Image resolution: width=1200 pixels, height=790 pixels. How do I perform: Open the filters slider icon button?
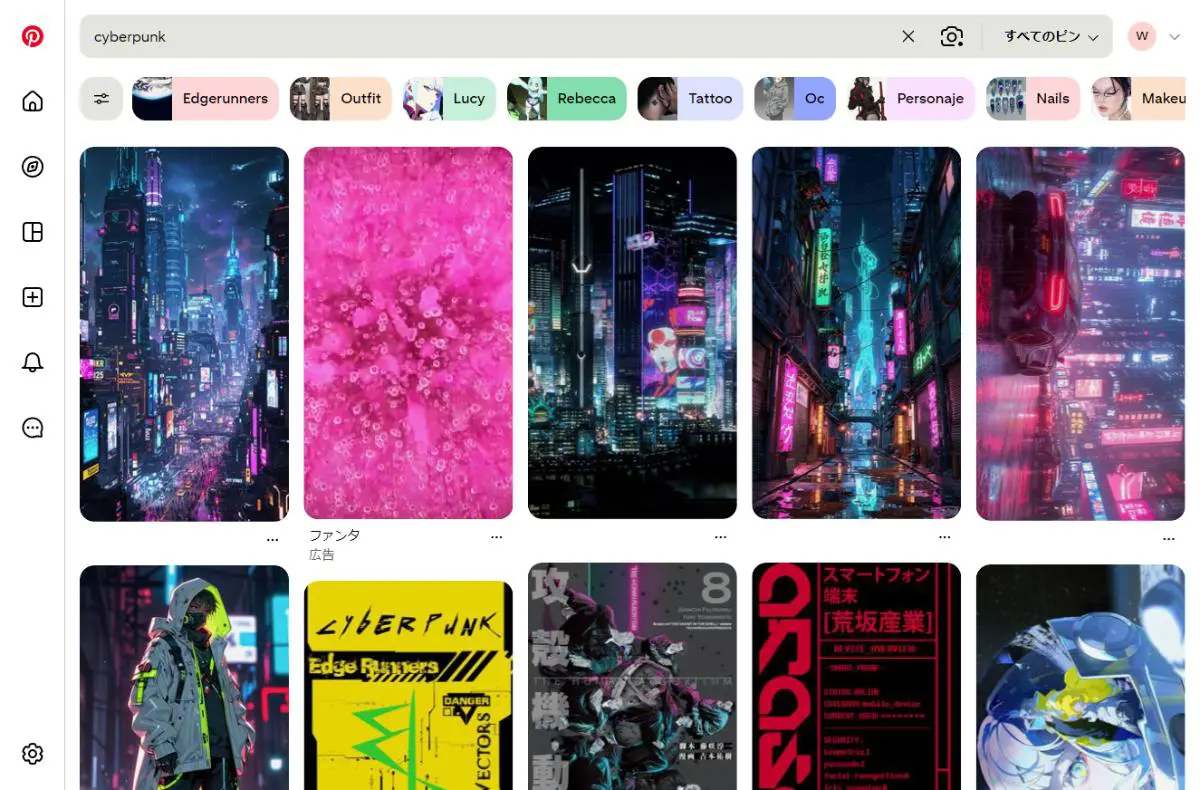pyautogui.click(x=101, y=99)
